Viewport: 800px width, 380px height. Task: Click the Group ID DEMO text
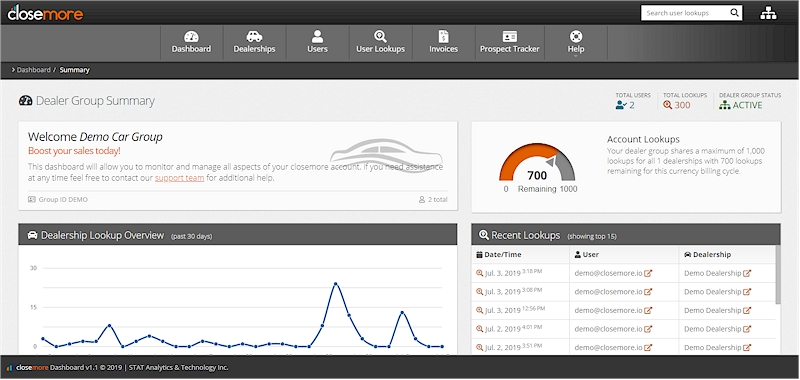pyautogui.click(x=63, y=199)
